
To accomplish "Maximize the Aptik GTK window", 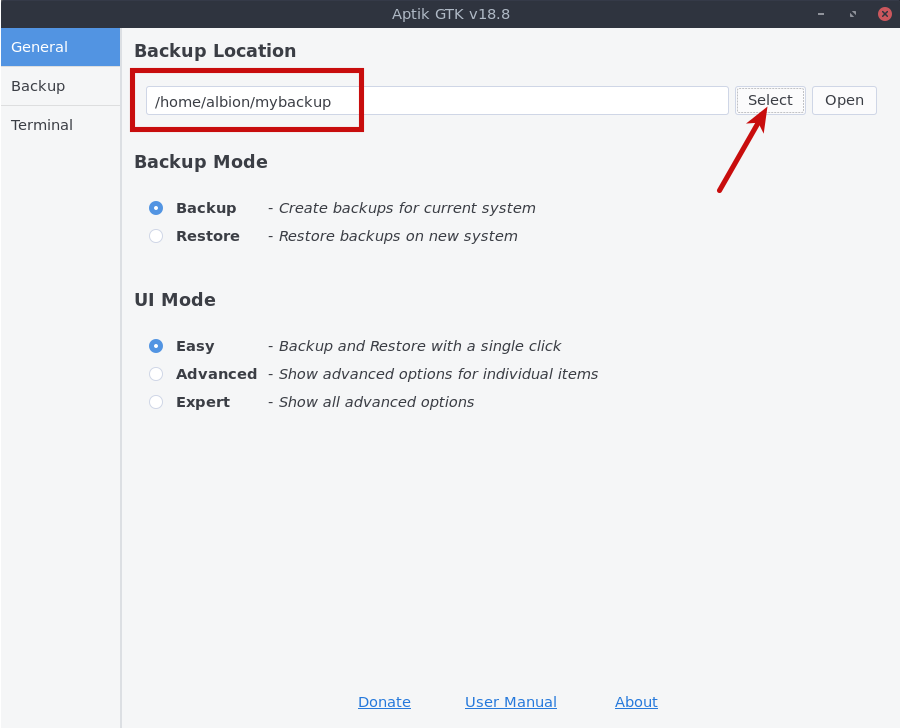I will pyautogui.click(x=853, y=14).
